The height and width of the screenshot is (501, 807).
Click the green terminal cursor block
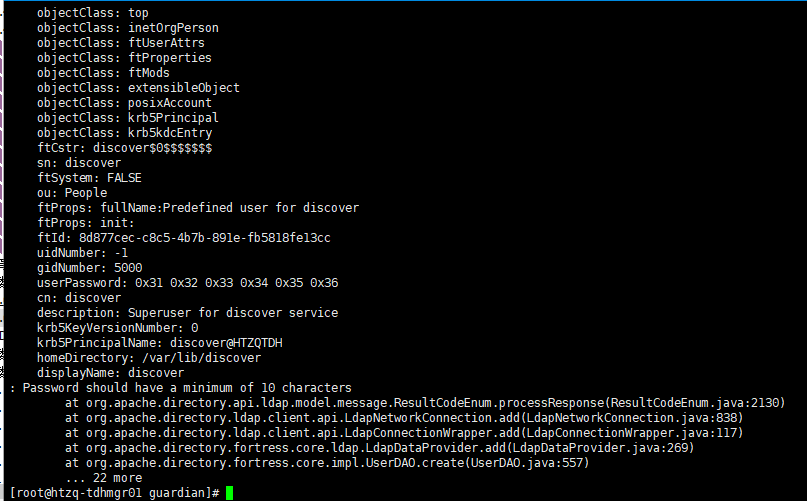click(230, 493)
